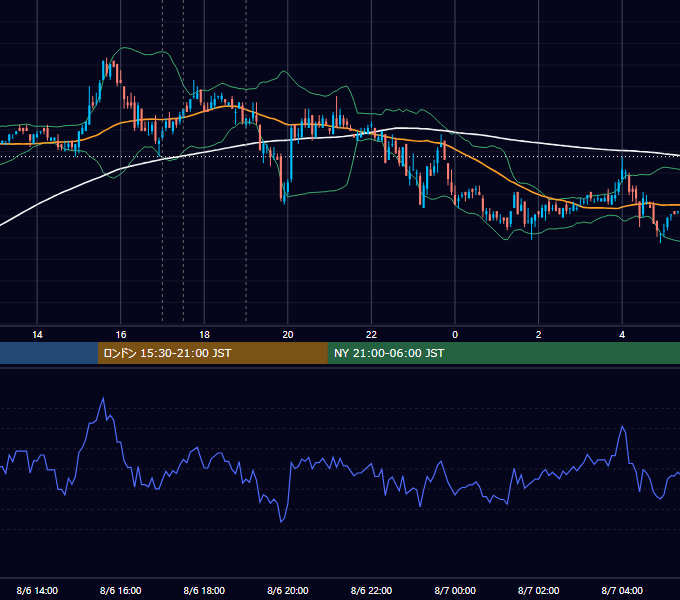The image size is (680, 600).
Task: Click the 8/6 18:00 date label
Action: tap(204, 590)
